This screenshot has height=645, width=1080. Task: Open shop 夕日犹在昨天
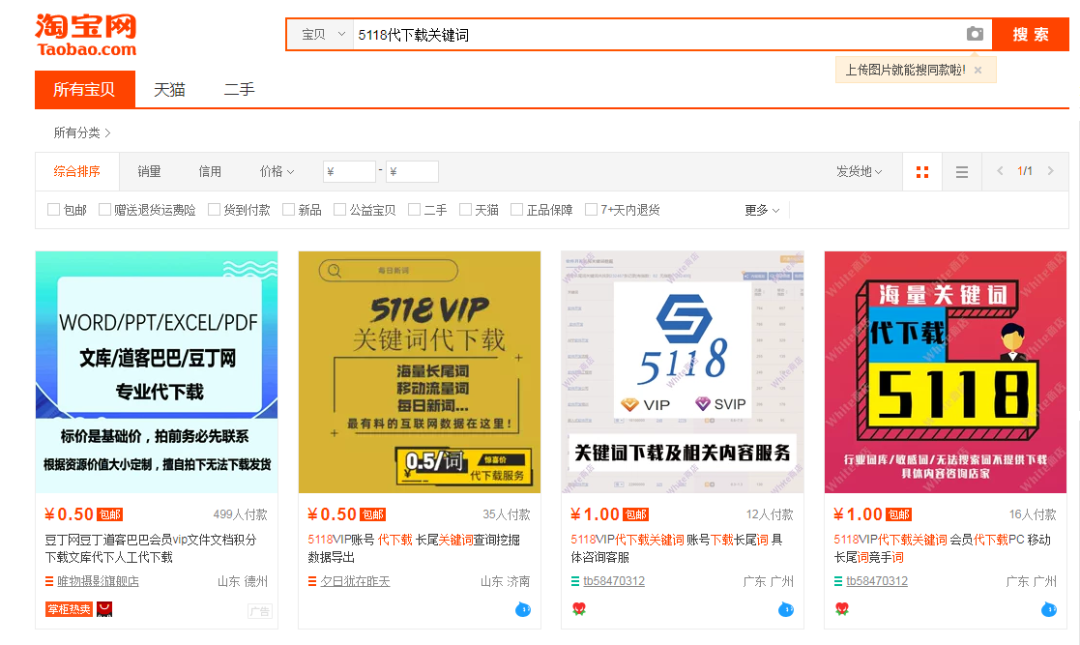(355, 581)
